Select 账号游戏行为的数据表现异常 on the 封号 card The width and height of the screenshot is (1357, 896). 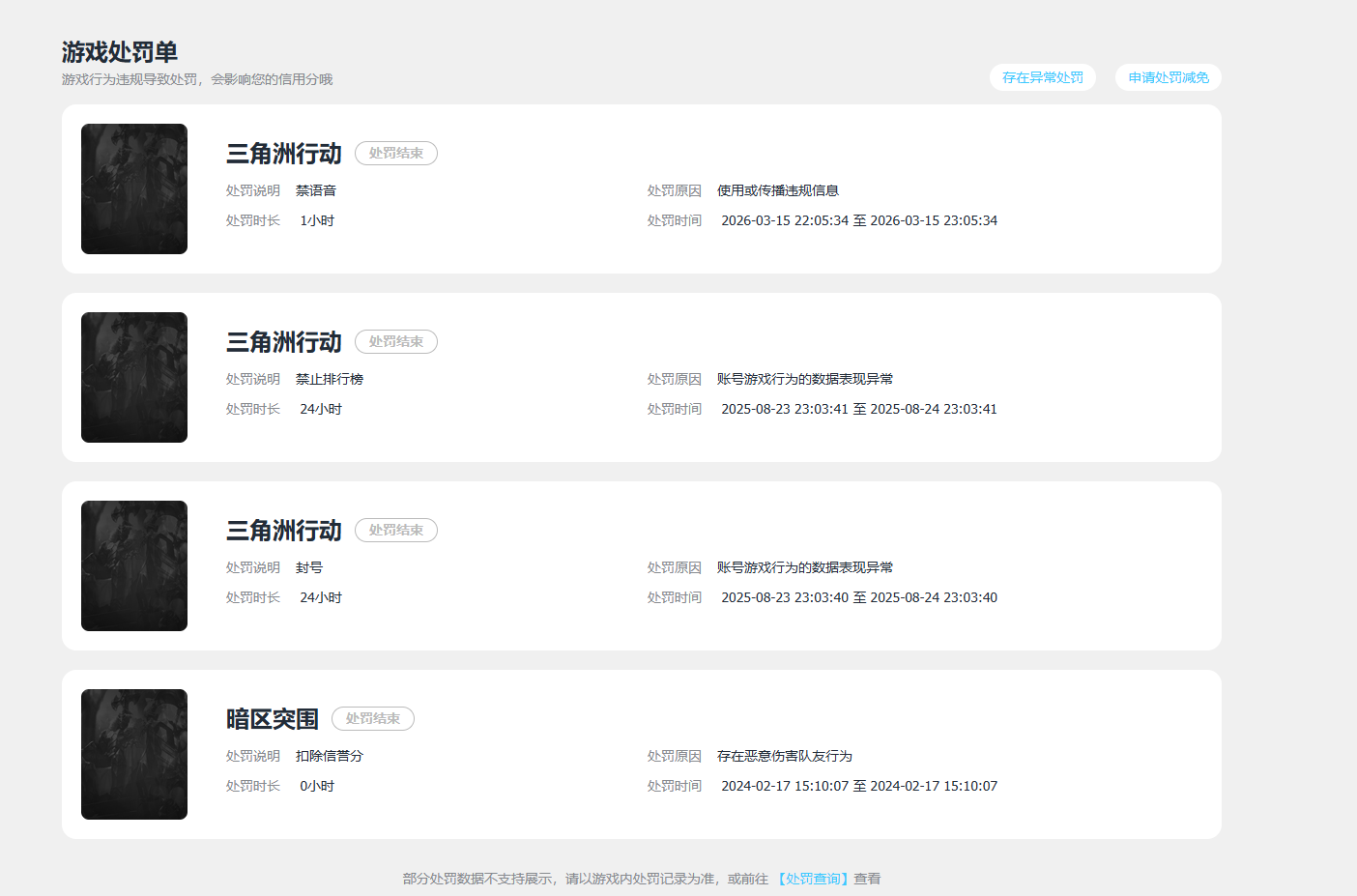[x=805, y=567]
